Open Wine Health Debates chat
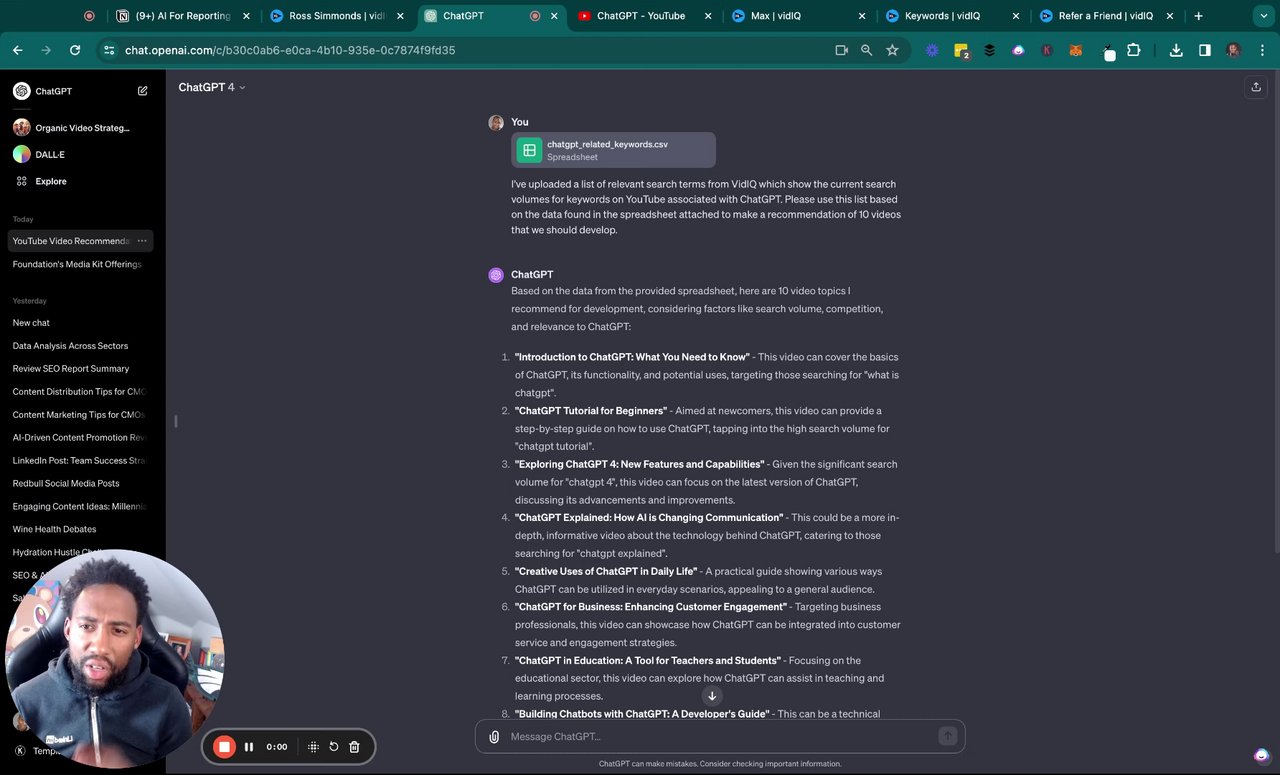 point(80,530)
